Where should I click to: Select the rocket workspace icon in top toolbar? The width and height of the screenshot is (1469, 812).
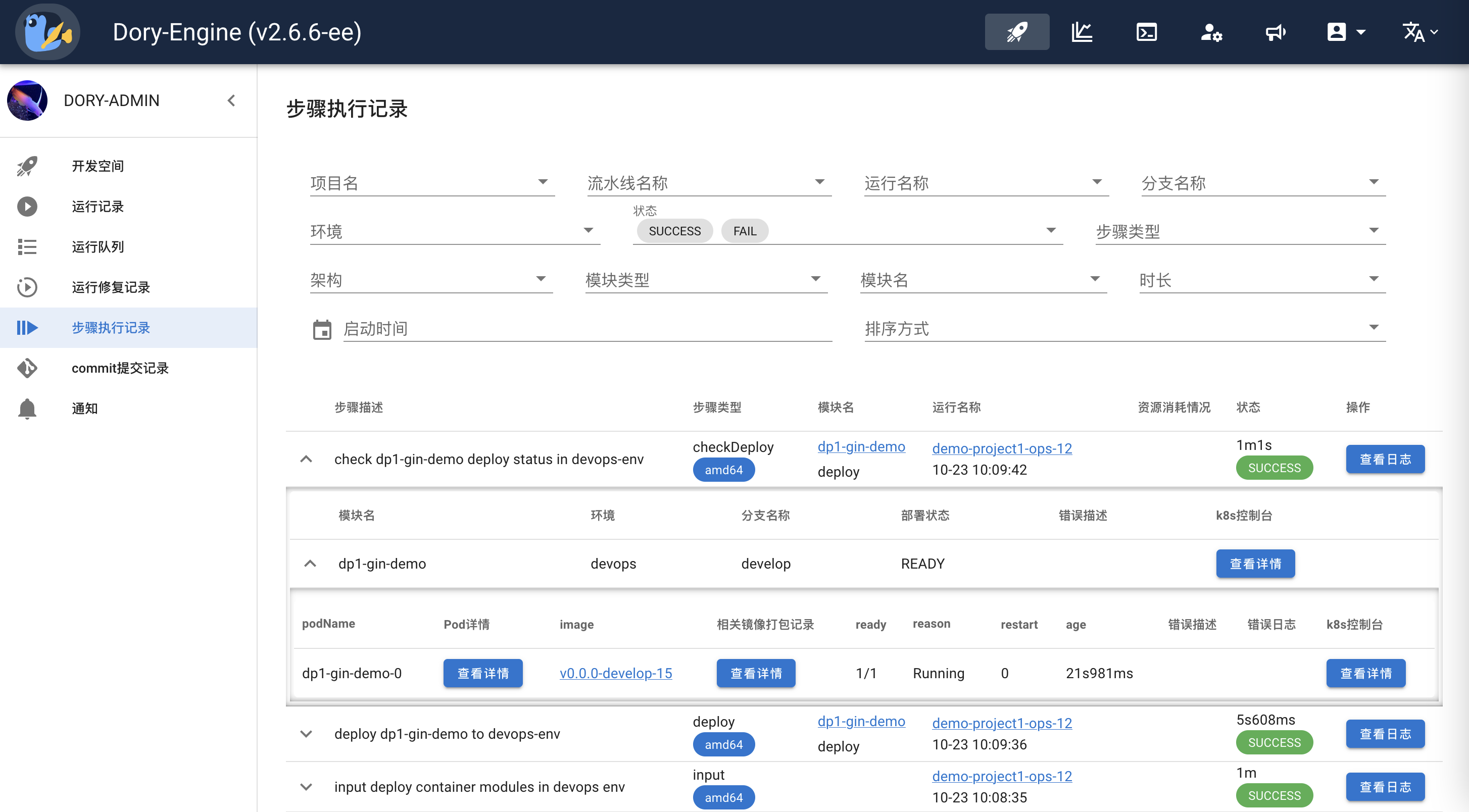(1017, 32)
